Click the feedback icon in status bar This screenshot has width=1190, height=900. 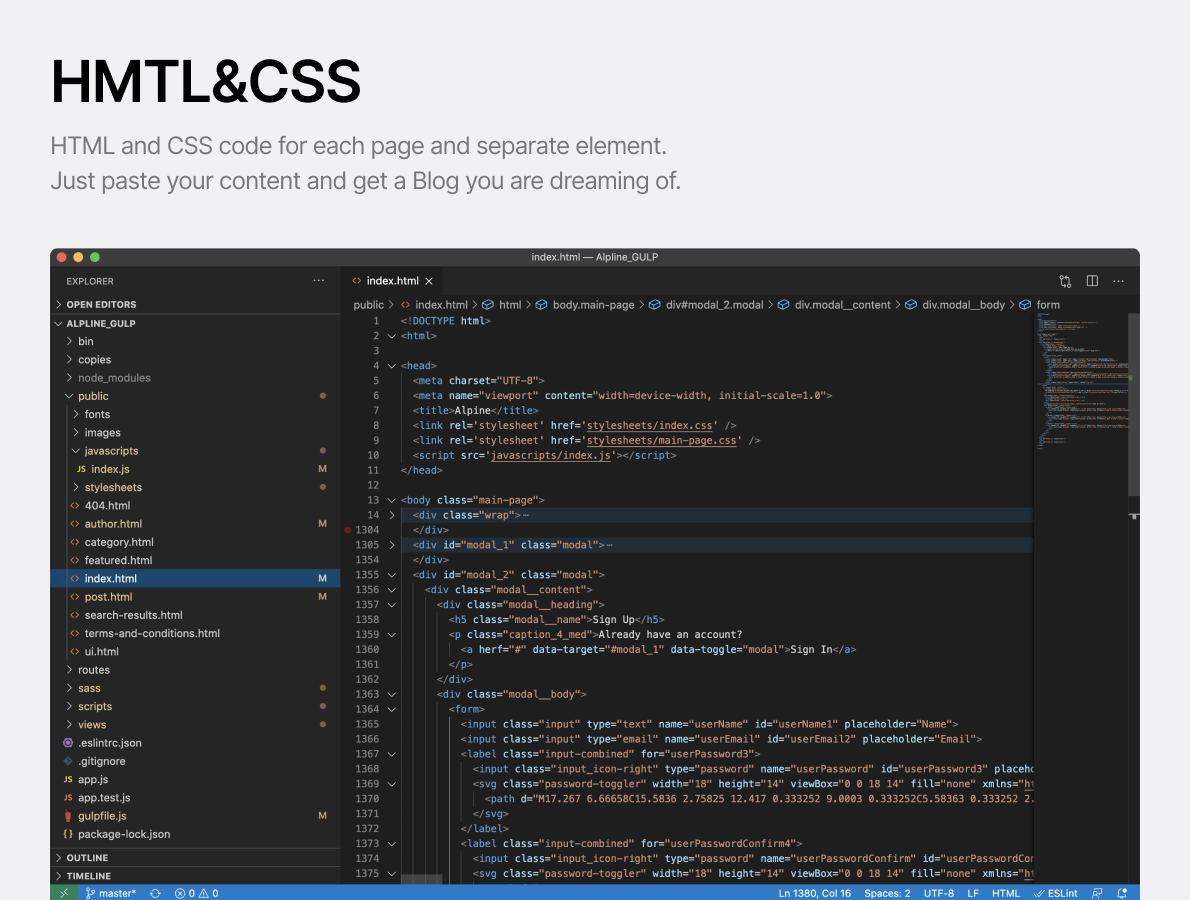pyautogui.click(x=1097, y=893)
